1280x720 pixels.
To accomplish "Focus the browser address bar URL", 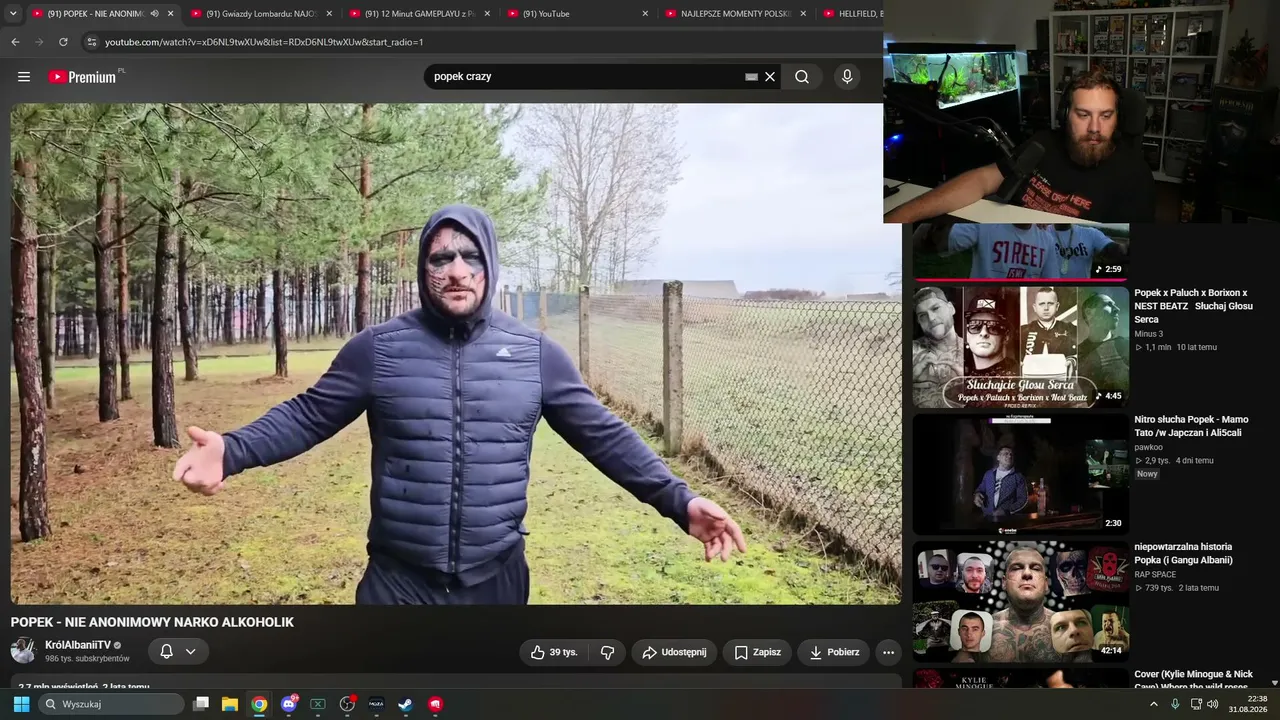I will 264,42.
